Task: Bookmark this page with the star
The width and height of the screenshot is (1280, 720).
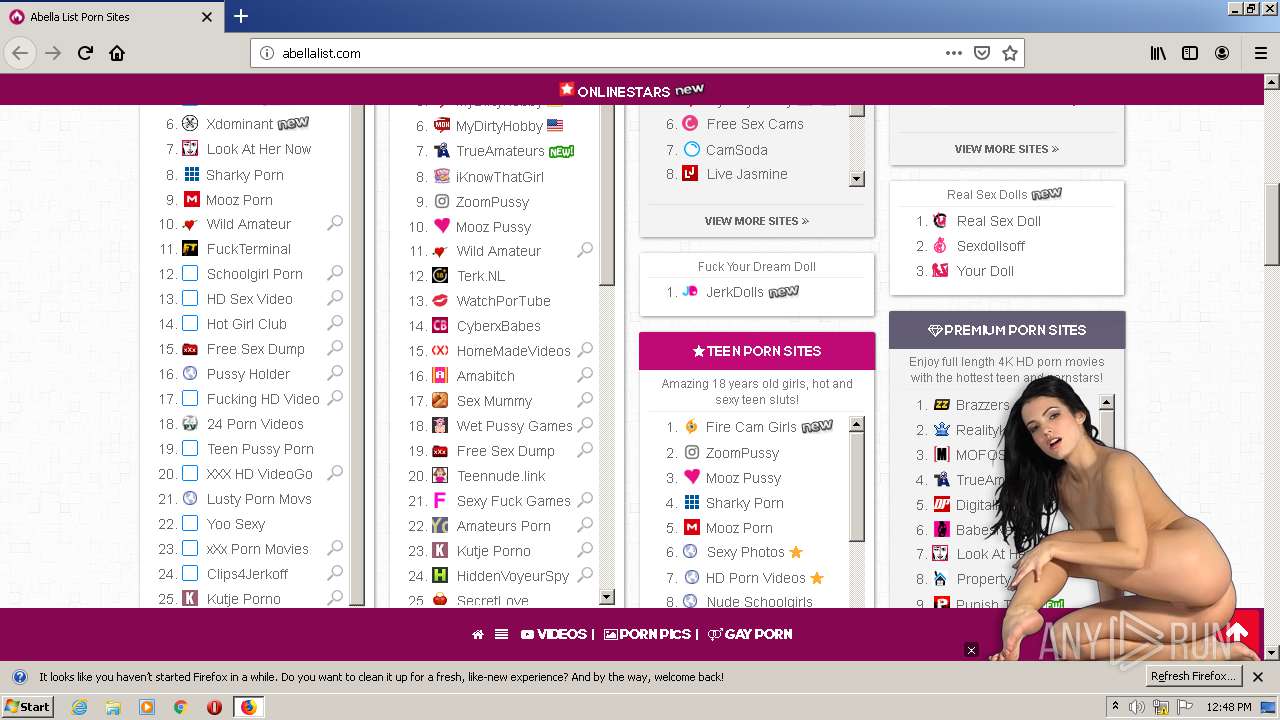Action: coord(1010,53)
